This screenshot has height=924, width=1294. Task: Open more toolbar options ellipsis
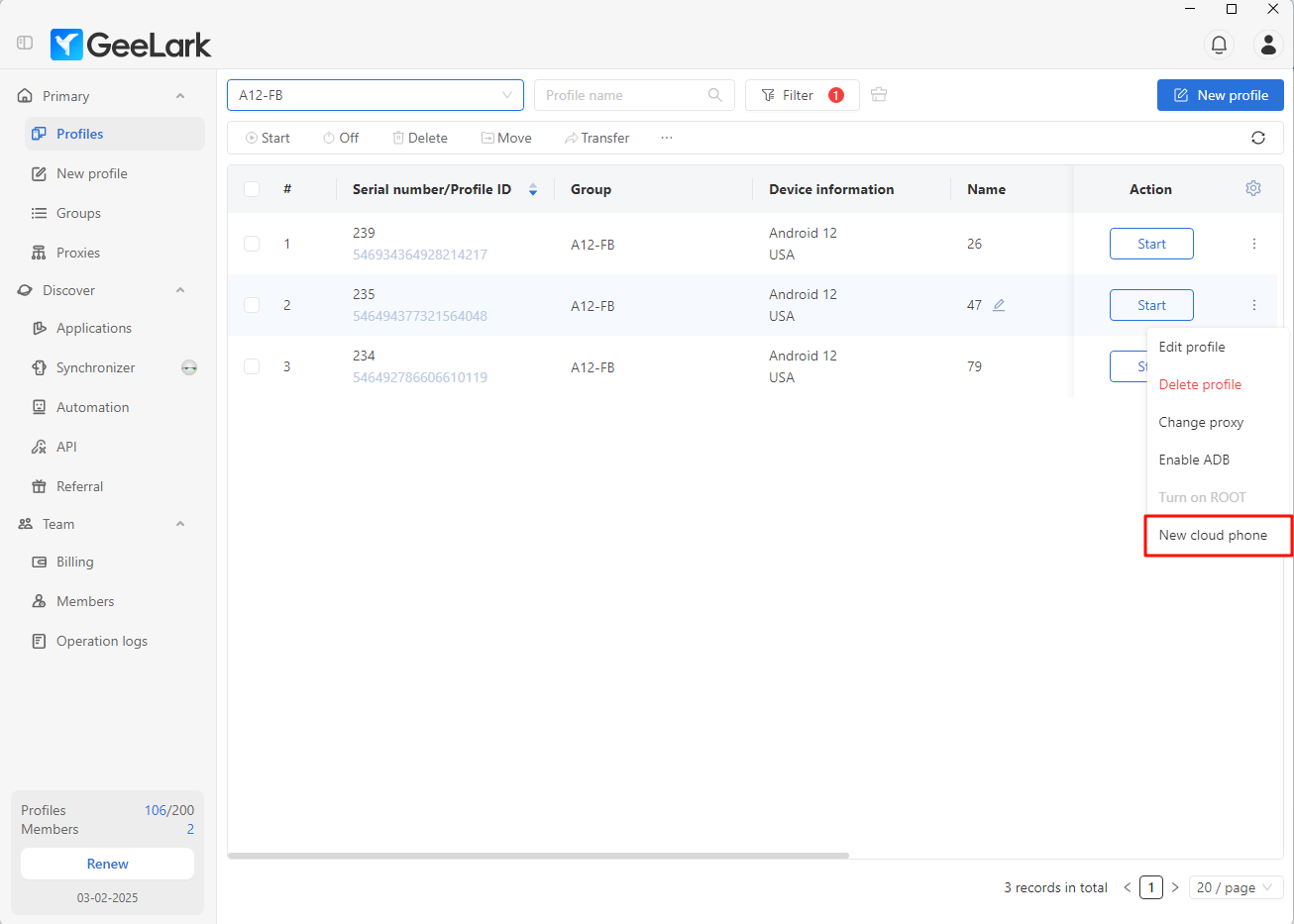[x=667, y=138]
